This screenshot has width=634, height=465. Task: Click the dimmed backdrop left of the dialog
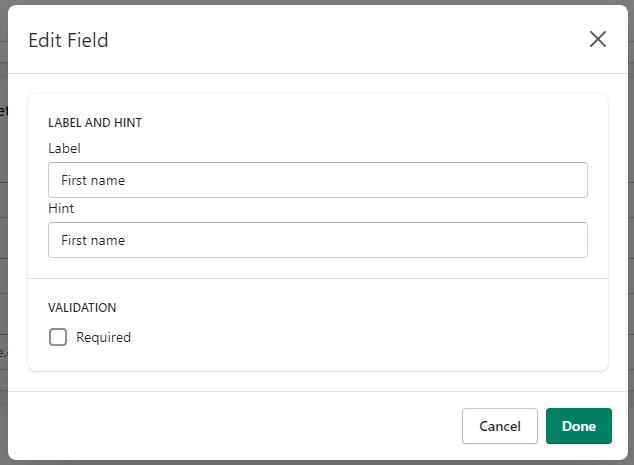[x=3, y=250]
